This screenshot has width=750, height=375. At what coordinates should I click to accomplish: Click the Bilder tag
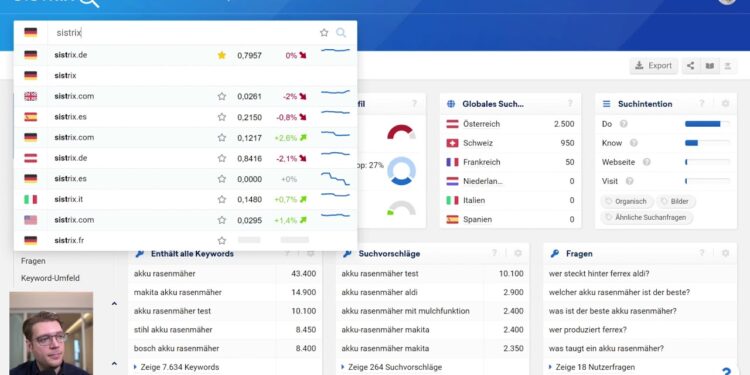[x=675, y=201]
